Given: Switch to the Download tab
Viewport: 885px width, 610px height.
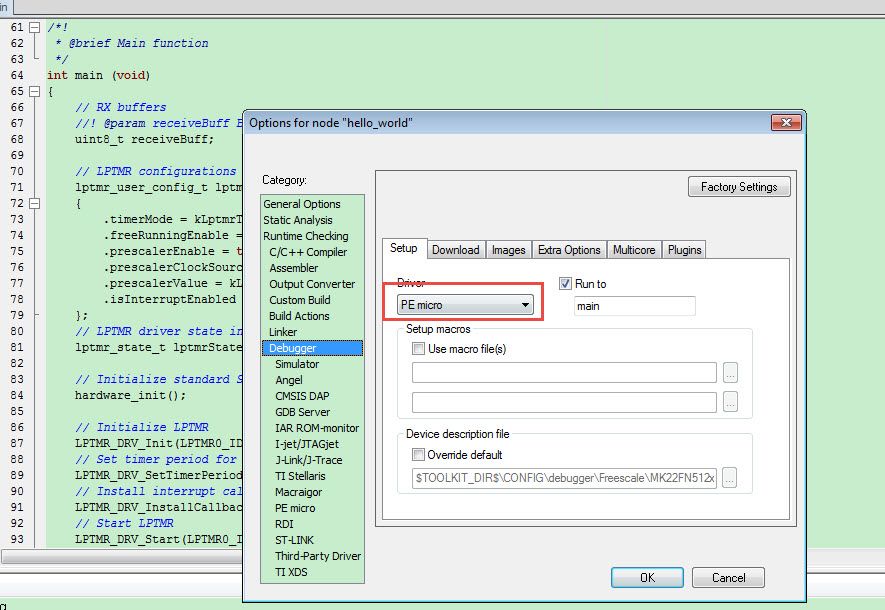Looking at the screenshot, I should (455, 250).
